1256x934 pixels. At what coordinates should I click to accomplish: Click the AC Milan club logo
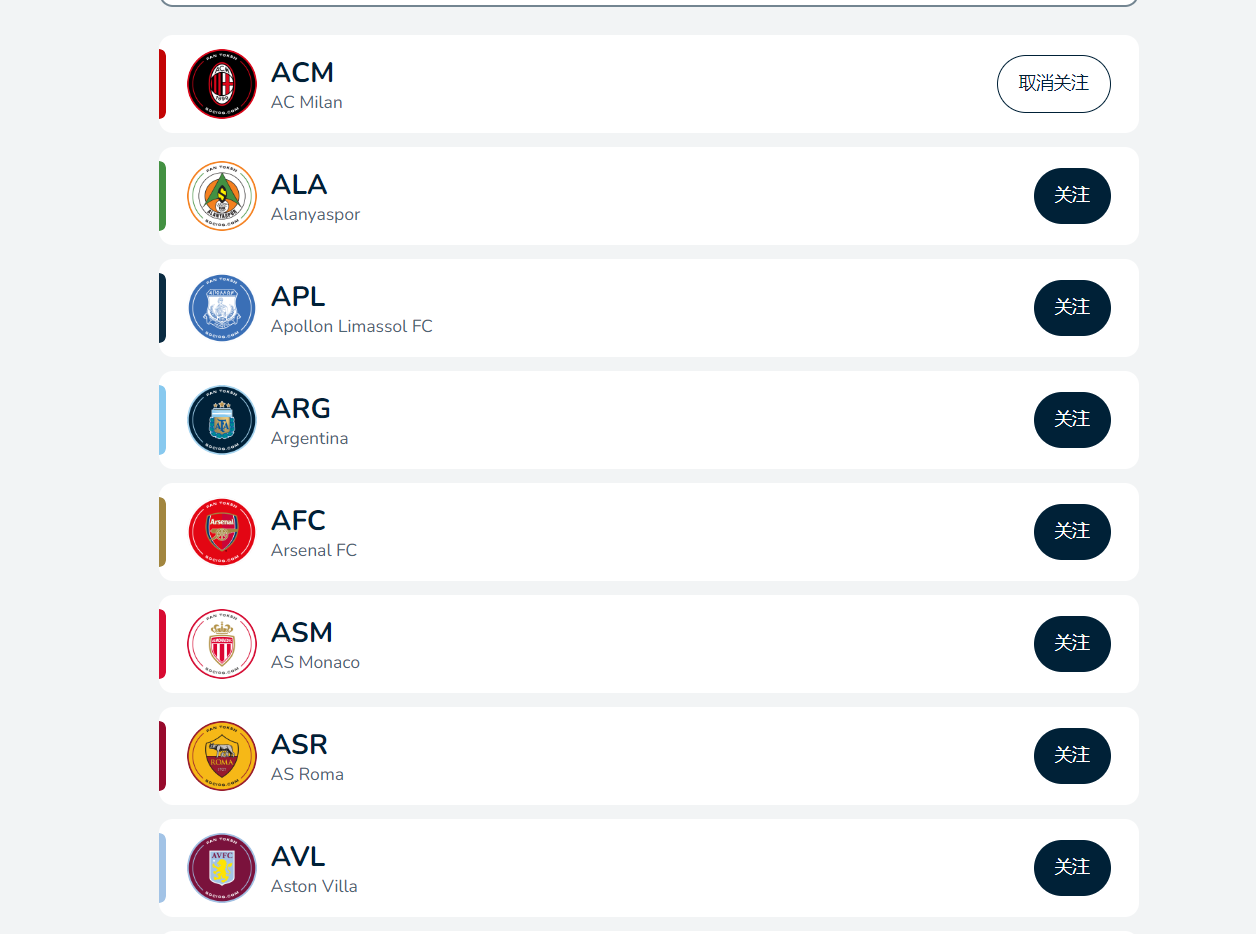coord(222,84)
